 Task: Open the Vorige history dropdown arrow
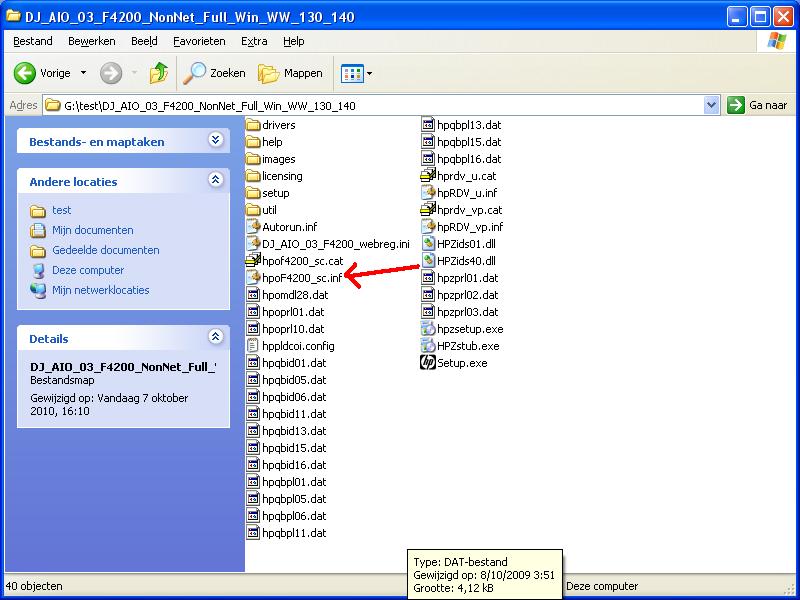pos(83,73)
